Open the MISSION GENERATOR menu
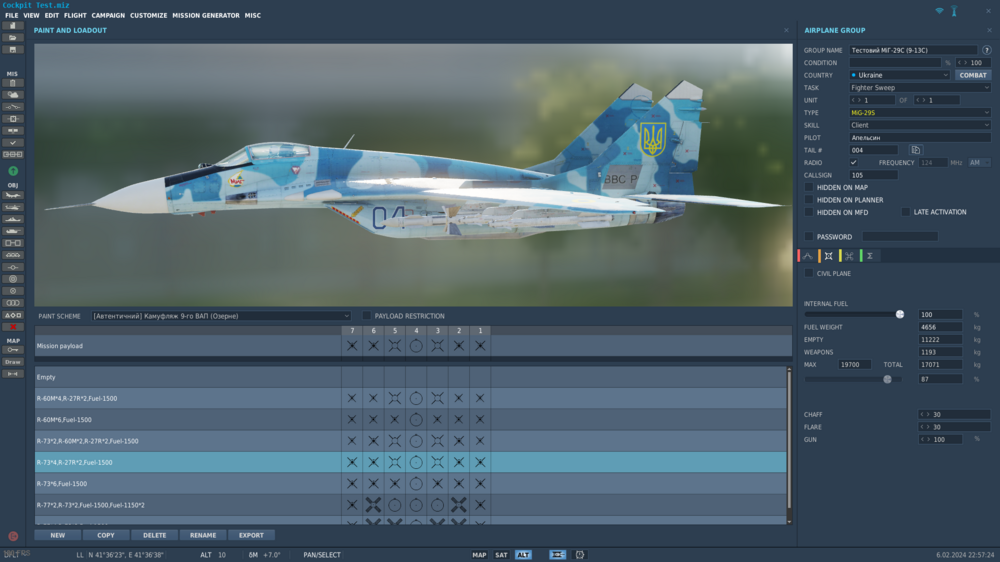The width and height of the screenshot is (1000, 562). [206, 15]
